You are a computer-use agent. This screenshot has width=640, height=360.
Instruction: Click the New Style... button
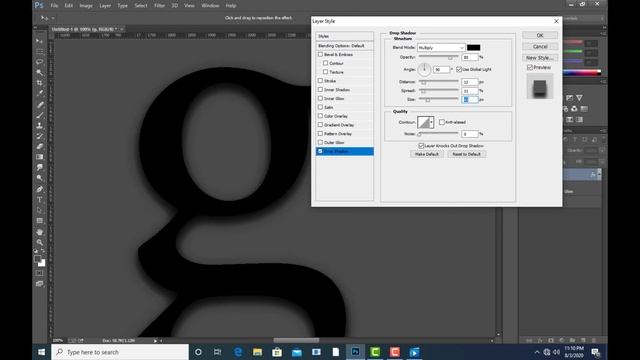(540, 58)
